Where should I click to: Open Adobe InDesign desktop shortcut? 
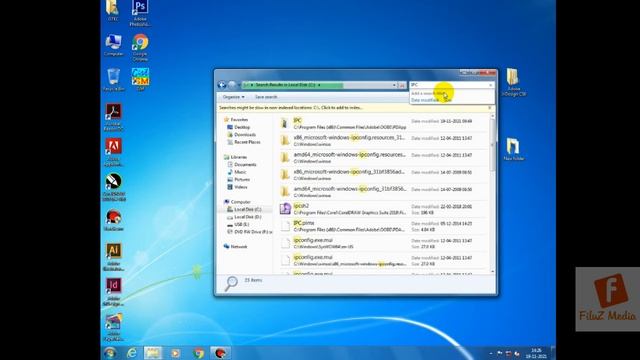click(x=113, y=292)
